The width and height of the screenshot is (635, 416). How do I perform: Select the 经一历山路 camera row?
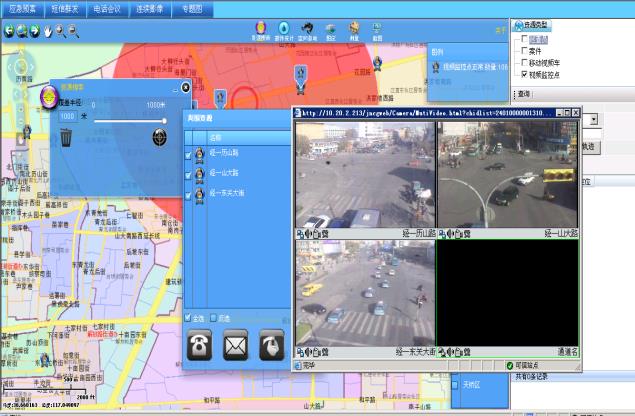(238, 154)
